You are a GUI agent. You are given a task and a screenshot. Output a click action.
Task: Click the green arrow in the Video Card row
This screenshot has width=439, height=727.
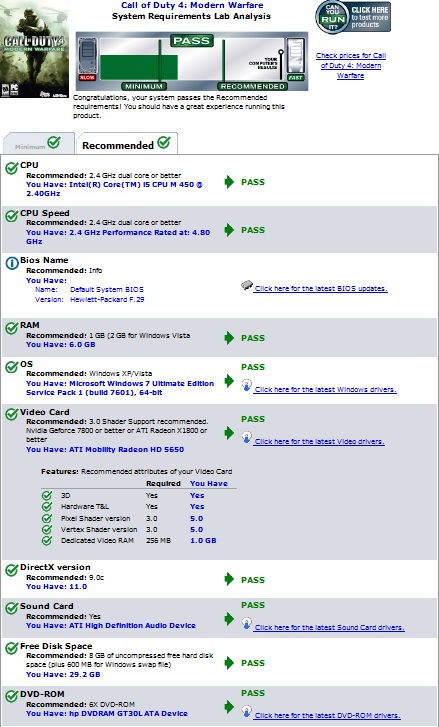[x=229, y=433]
